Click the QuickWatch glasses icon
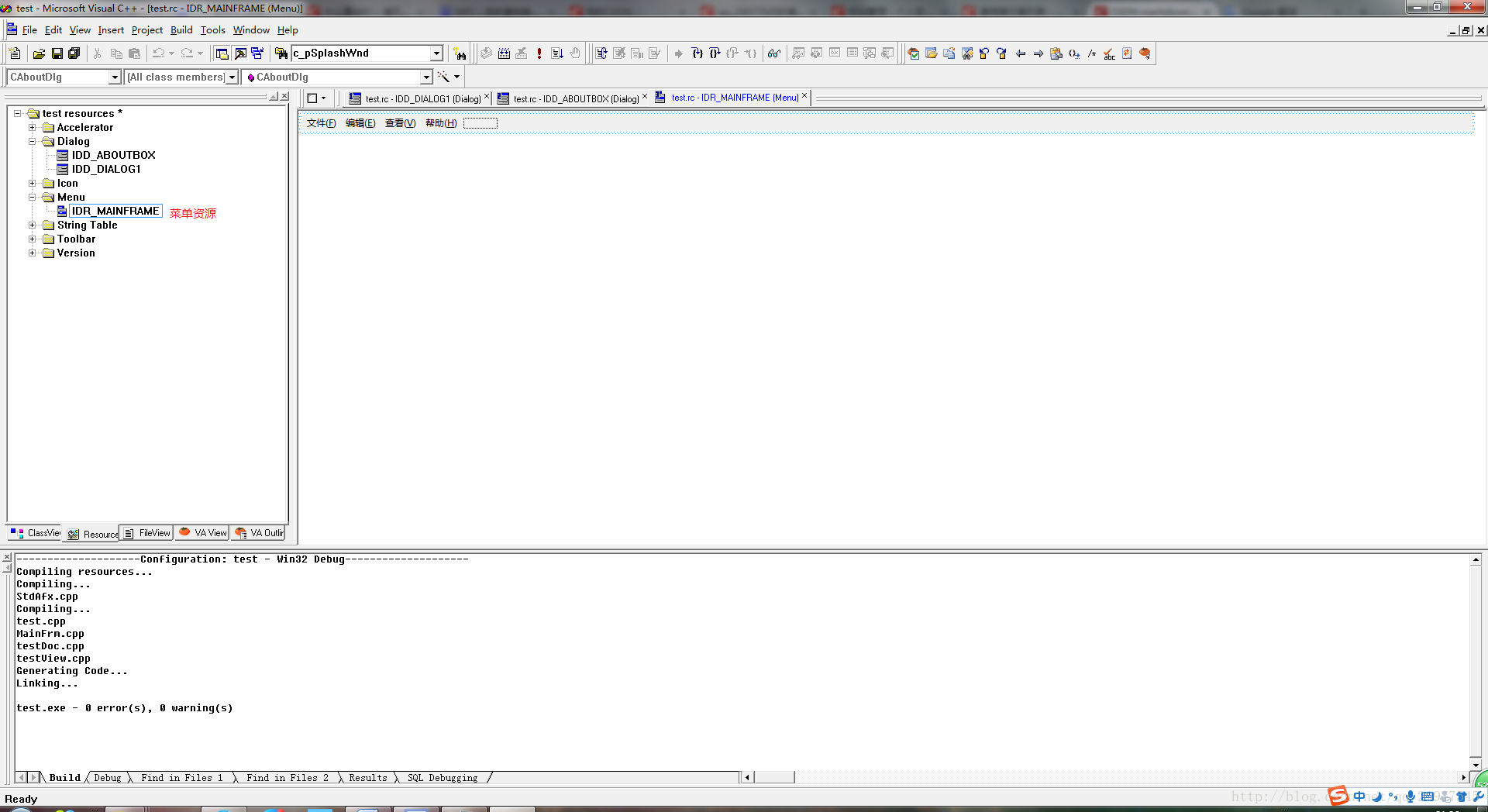Viewport: 1488px width, 812px height. coord(774,53)
